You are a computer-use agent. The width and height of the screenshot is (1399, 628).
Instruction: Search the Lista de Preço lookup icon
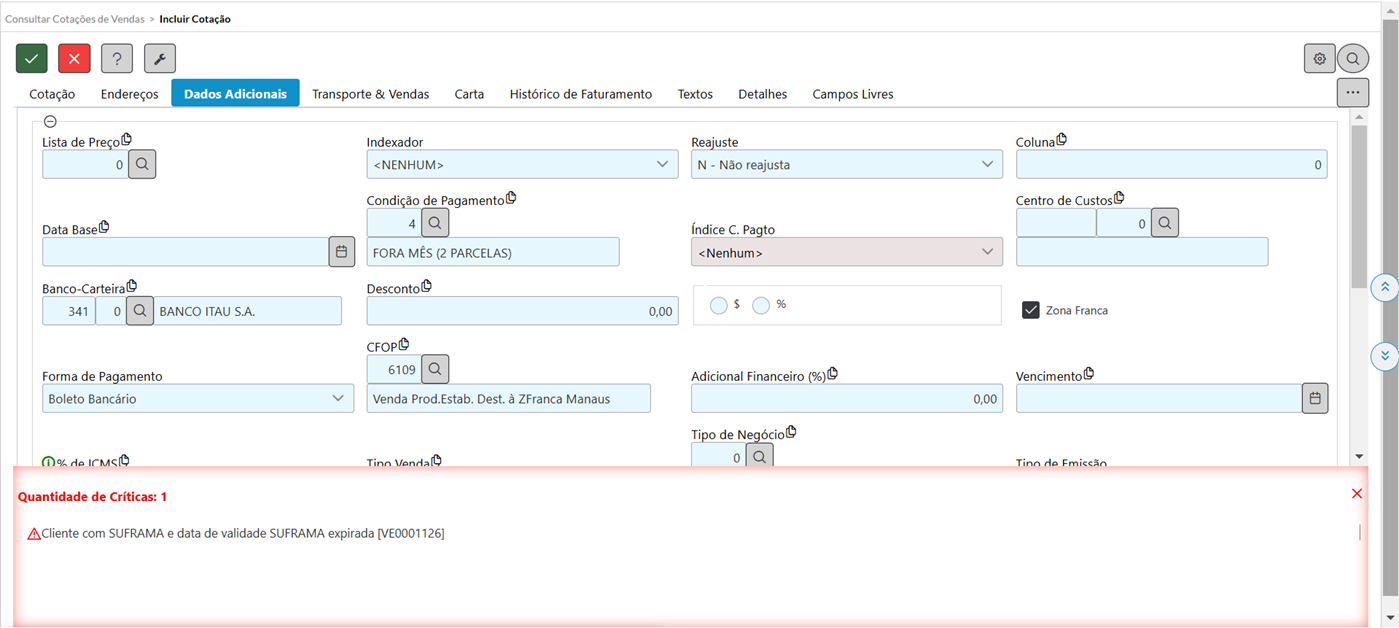pos(142,164)
